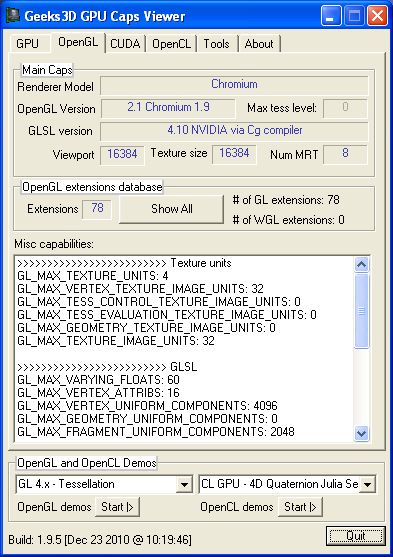This screenshot has width=393, height=557.
Task: Select the OpenGL tab
Action: pyautogui.click(x=78, y=42)
